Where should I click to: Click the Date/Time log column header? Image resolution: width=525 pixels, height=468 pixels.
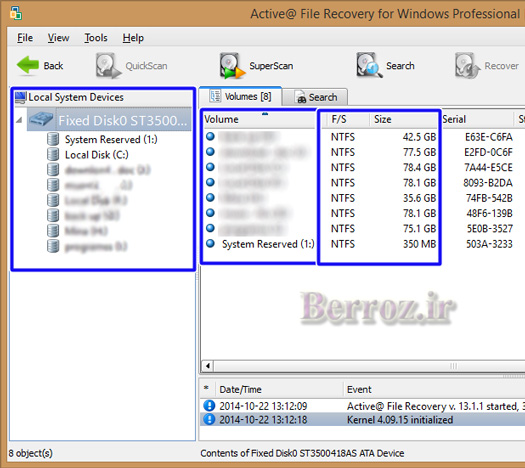(279, 389)
